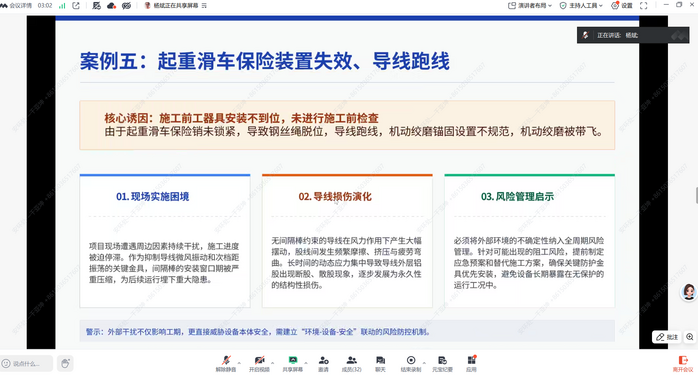Open the 元宝纪要 meeting notes icon
This screenshot has width=698, height=375.
click(442, 363)
